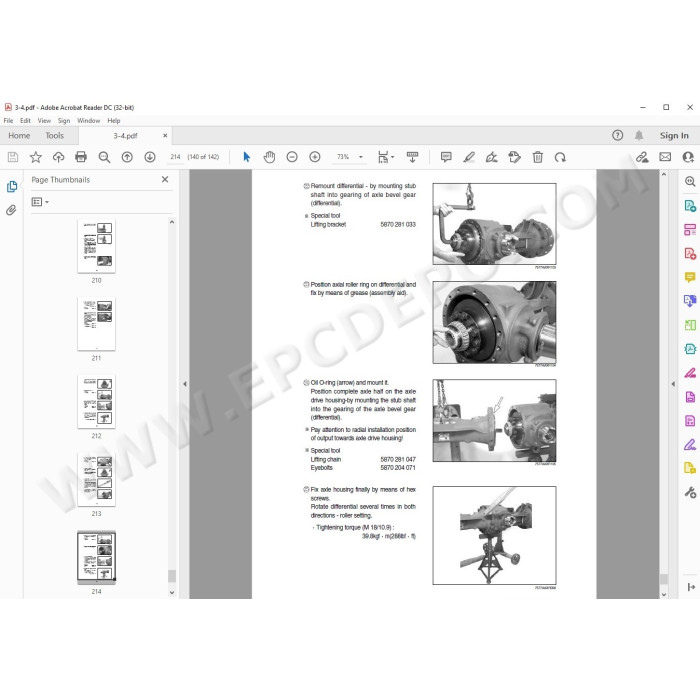The width and height of the screenshot is (700, 700).
Task: Upload file to cloud icon
Action: click(x=58, y=157)
